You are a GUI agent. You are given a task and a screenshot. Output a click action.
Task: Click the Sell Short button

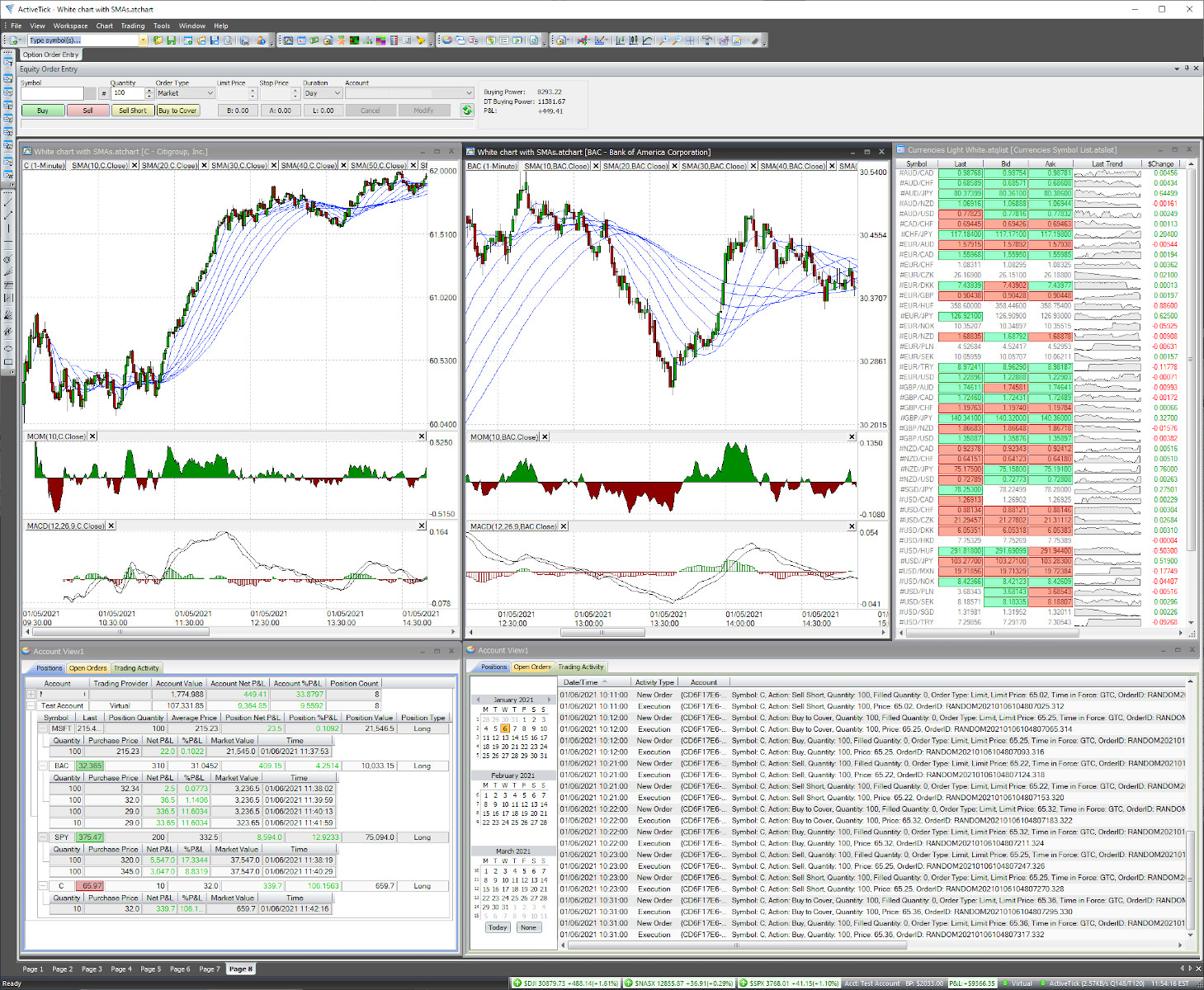point(132,111)
